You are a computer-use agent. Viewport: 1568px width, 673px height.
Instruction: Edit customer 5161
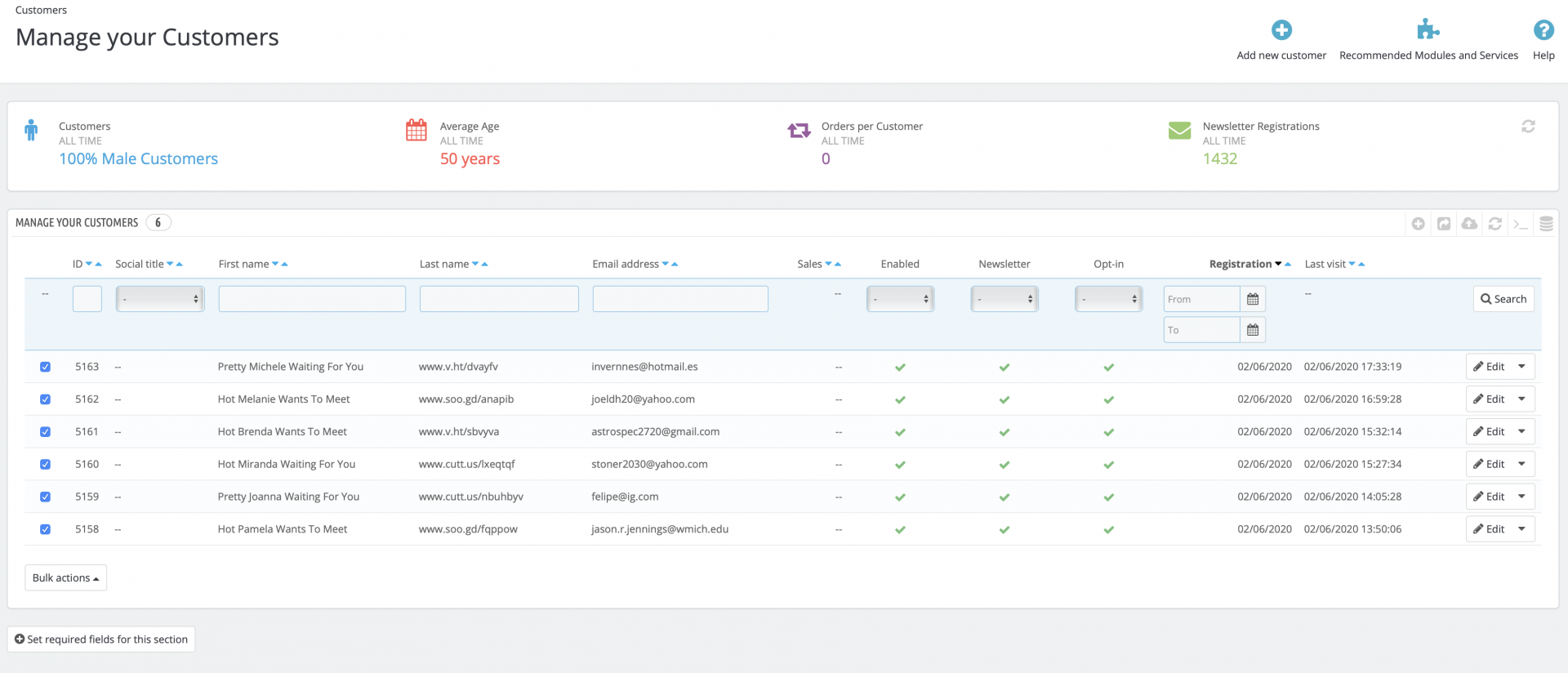(x=1489, y=432)
